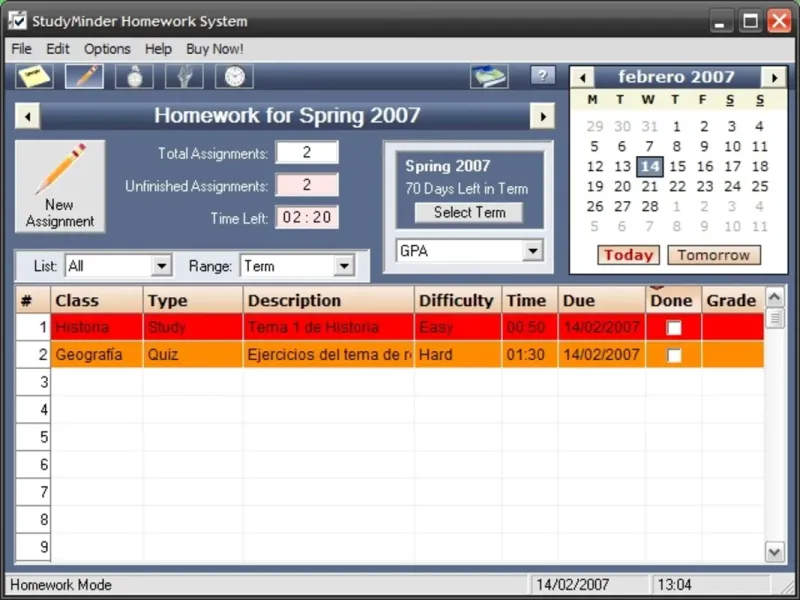Jump to Today in the calendar
The width and height of the screenshot is (800, 600).
click(x=628, y=255)
